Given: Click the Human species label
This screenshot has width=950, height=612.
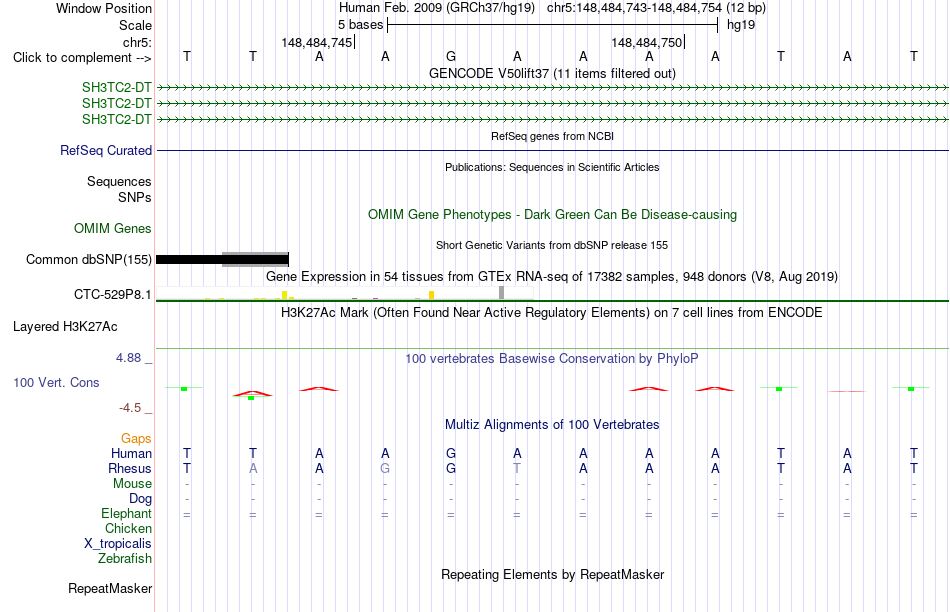Looking at the screenshot, I should click(131, 453).
